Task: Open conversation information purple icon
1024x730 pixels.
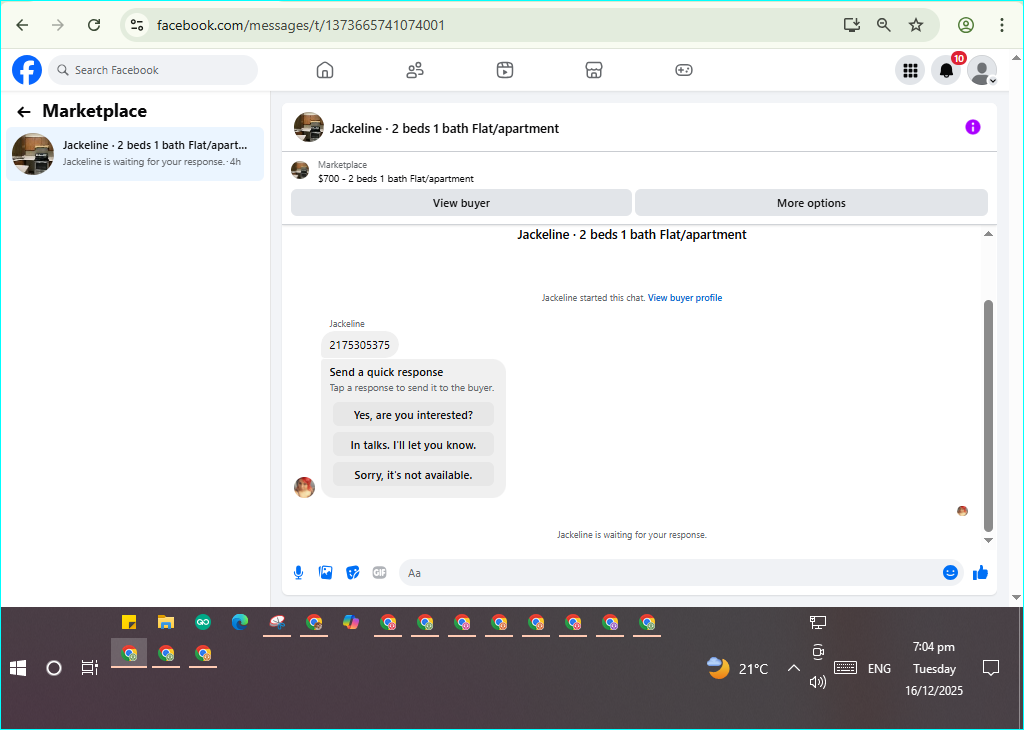Action: click(x=972, y=127)
